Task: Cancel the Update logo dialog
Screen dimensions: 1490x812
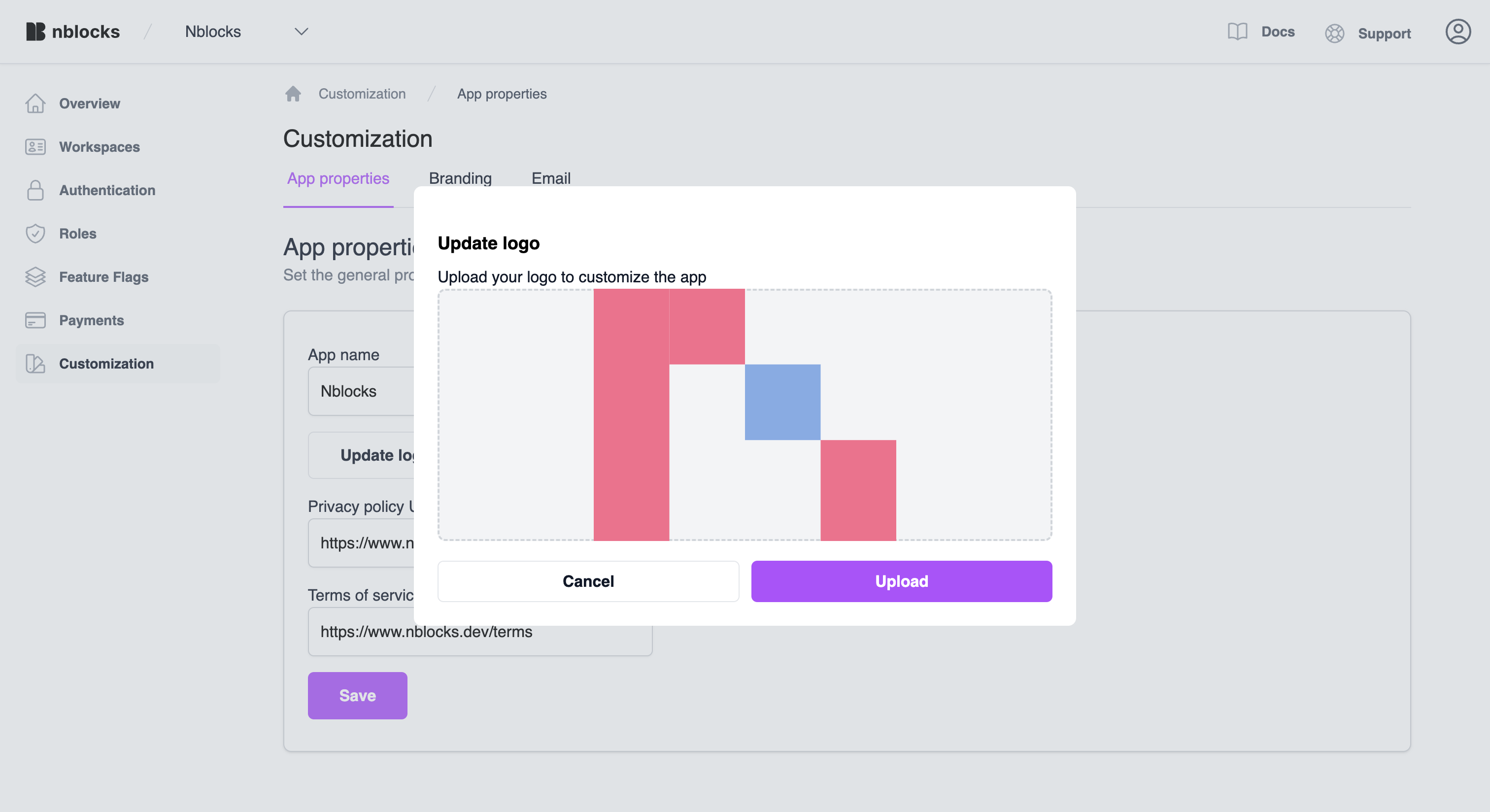Action: 588,581
